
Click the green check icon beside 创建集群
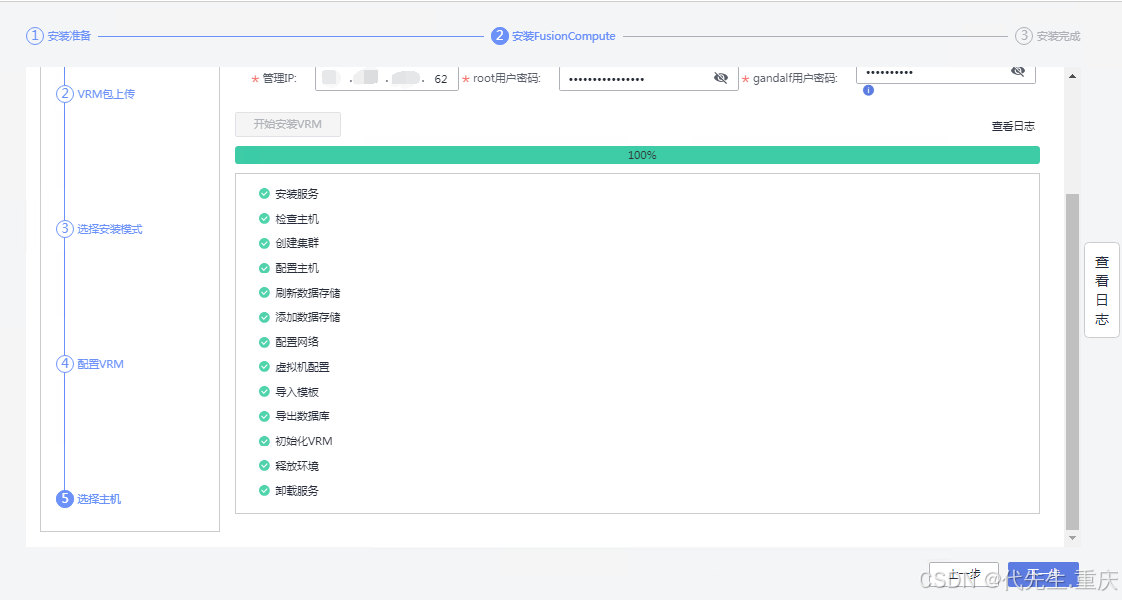264,243
